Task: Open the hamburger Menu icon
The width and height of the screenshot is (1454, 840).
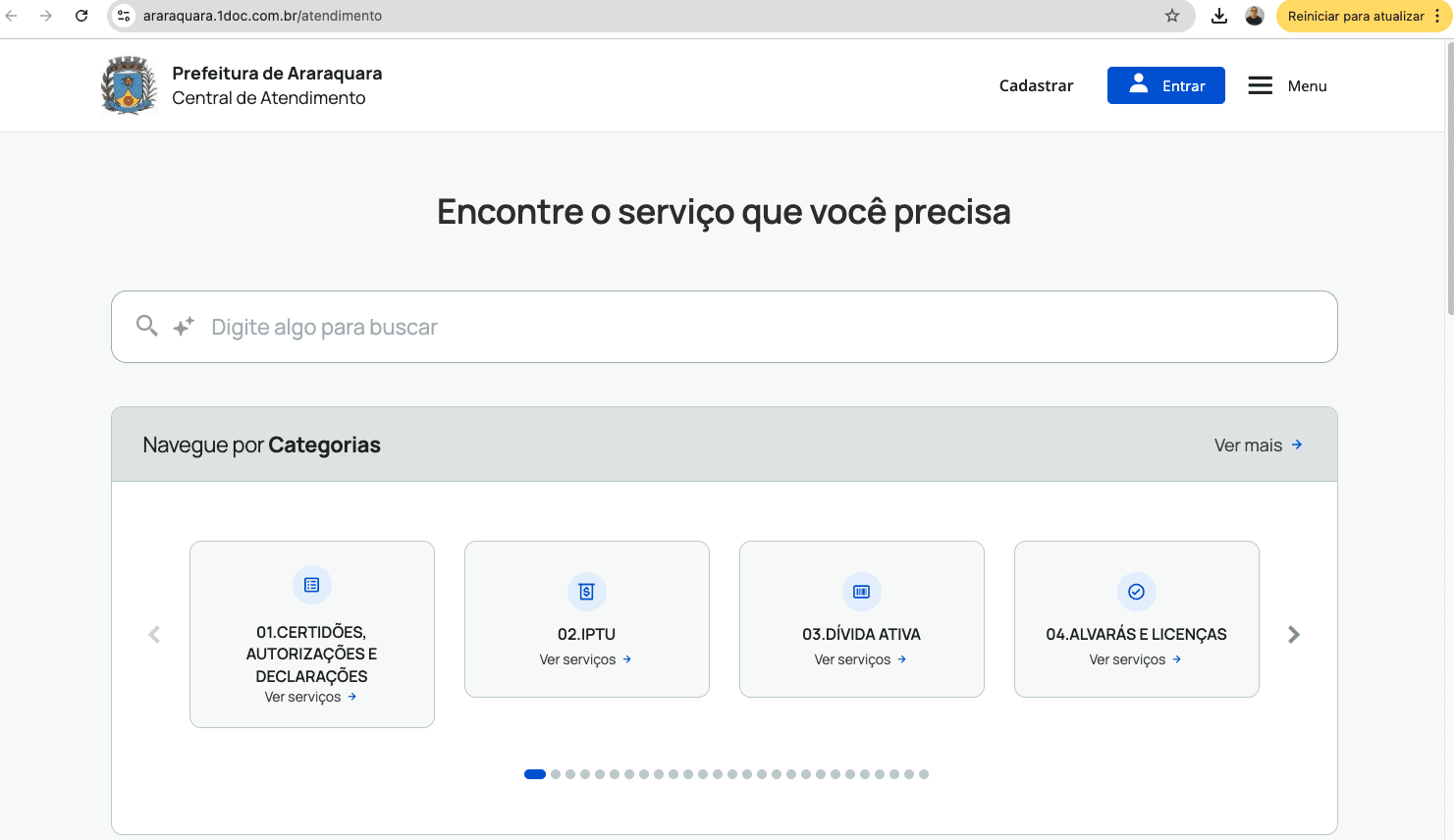Action: click(1260, 85)
